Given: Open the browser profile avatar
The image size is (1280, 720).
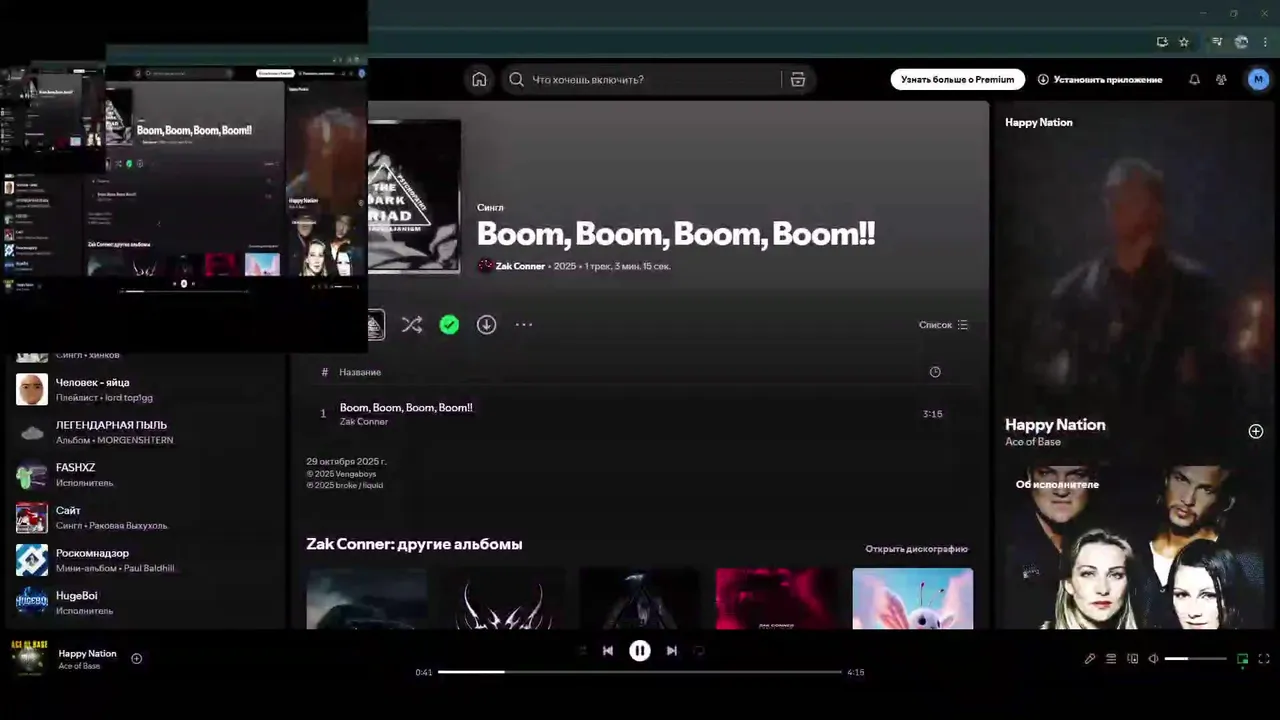Looking at the screenshot, I should (x=1242, y=42).
